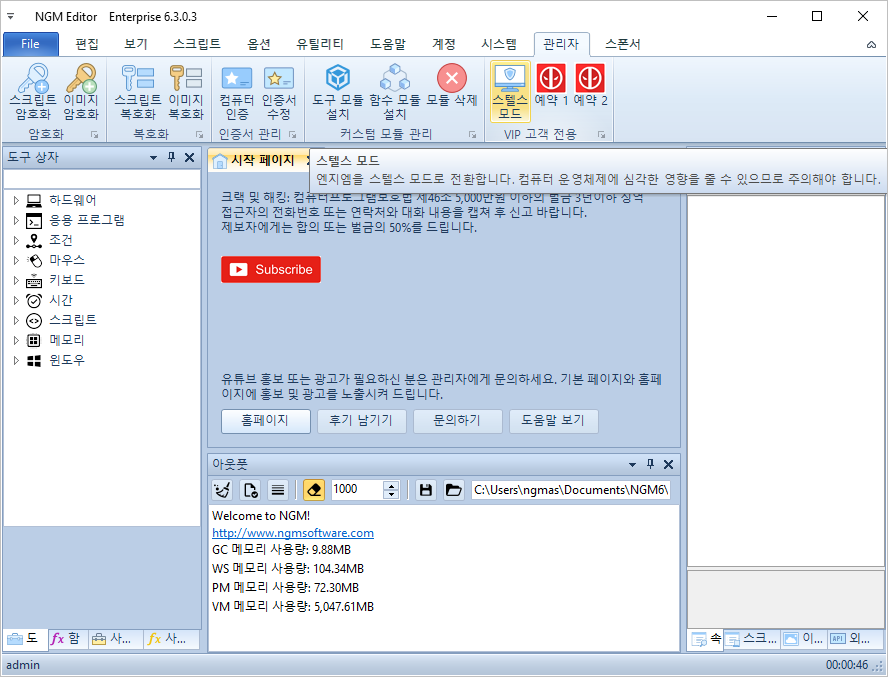Switch to the 함 function bottom tab

tap(66, 639)
